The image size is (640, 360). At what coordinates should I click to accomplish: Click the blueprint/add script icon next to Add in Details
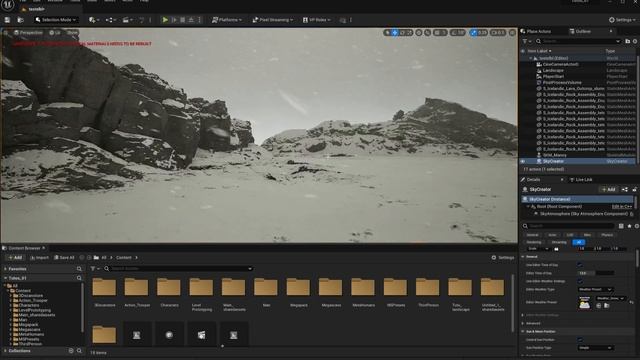point(624,189)
